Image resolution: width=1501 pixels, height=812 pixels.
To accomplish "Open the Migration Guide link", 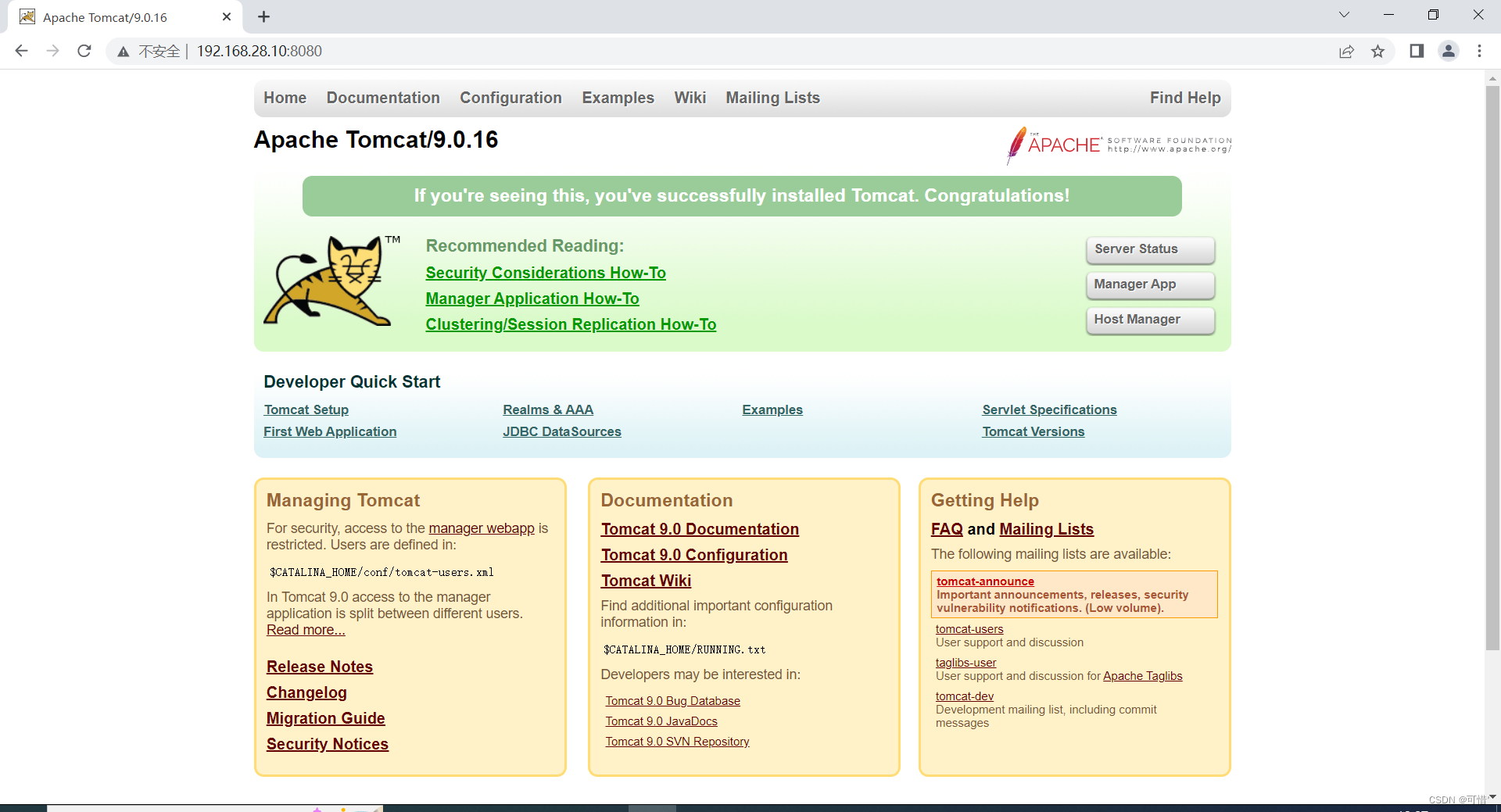I will [326, 718].
